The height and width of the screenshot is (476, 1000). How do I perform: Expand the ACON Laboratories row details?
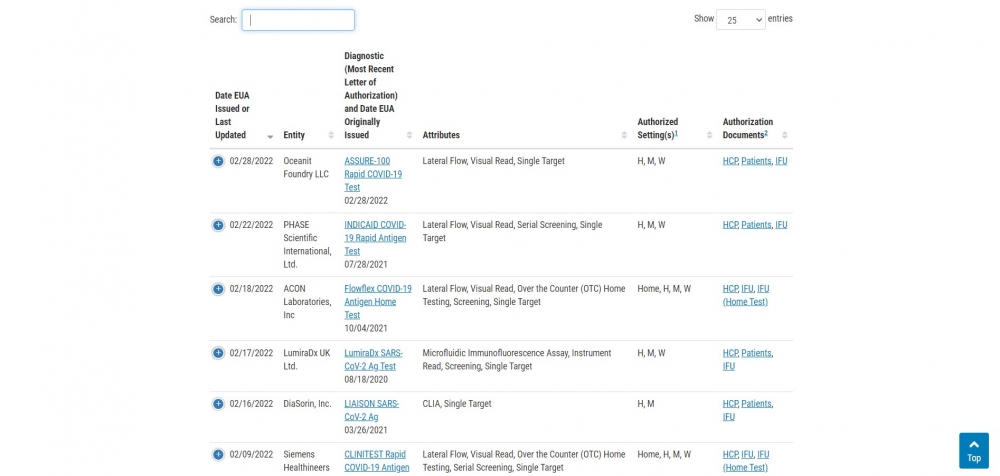[x=218, y=289]
